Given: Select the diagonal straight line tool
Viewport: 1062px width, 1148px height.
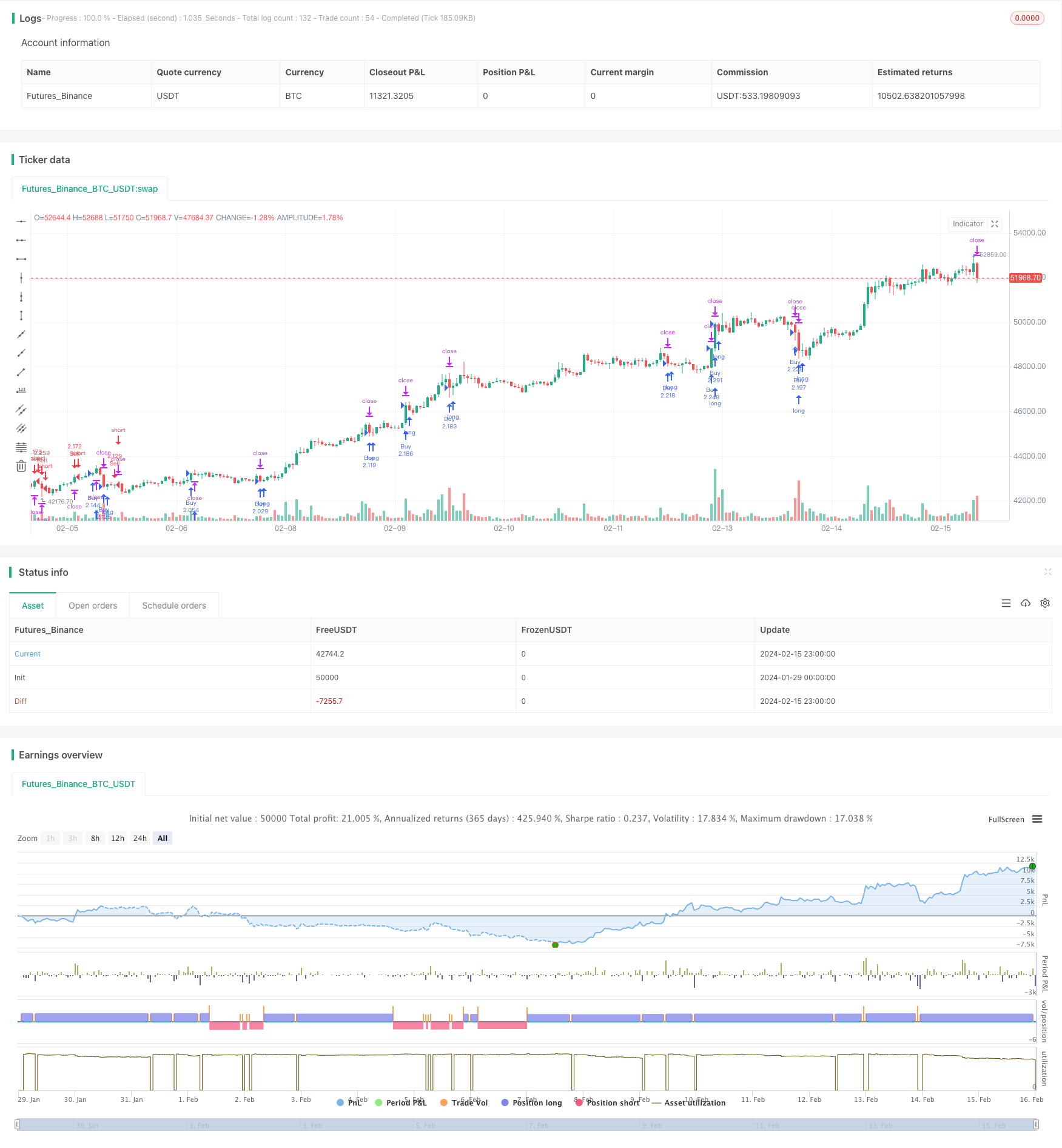Looking at the screenshot, I should click(x=21, y=334).
